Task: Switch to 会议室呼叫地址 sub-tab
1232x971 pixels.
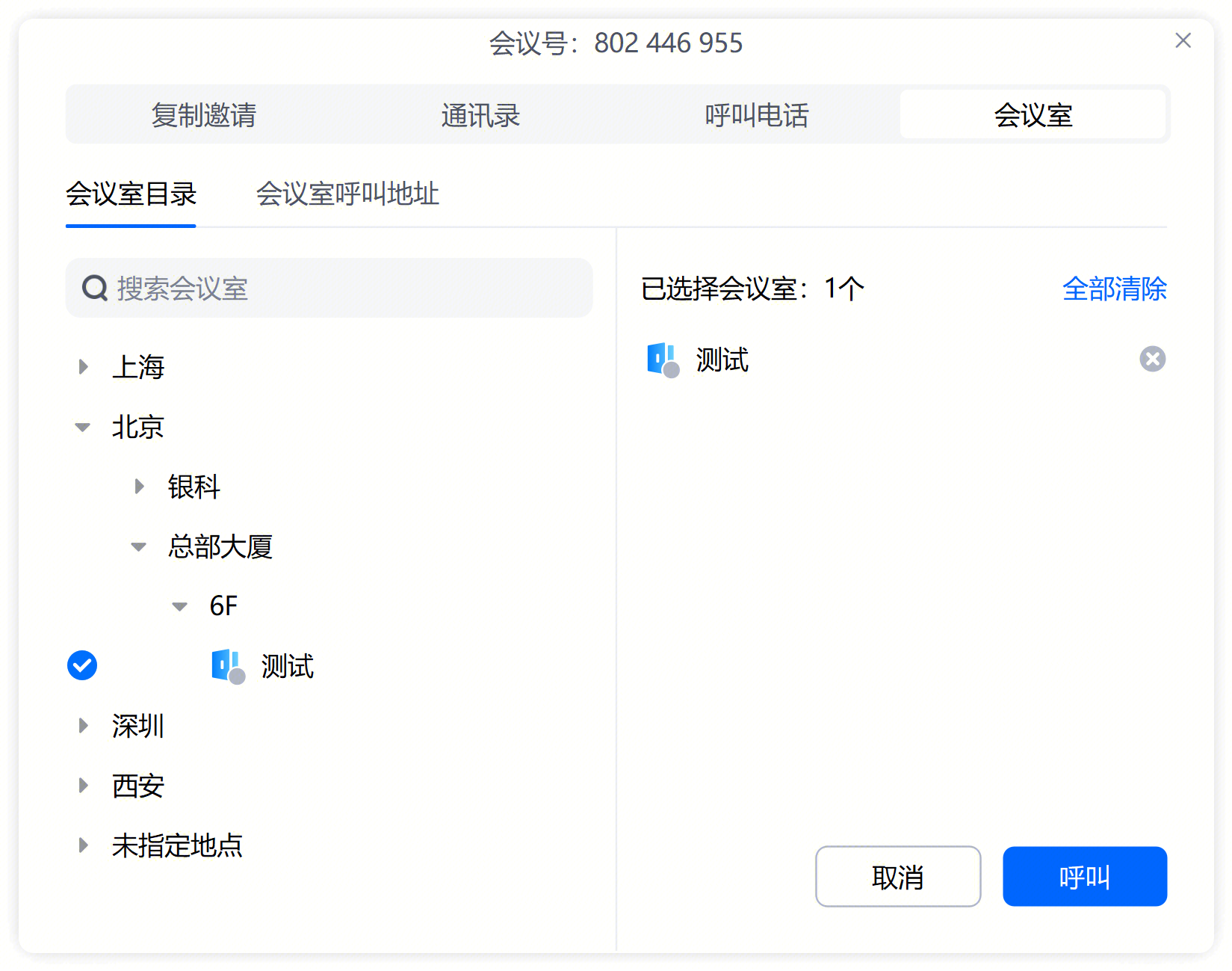Action: point(347,194)
